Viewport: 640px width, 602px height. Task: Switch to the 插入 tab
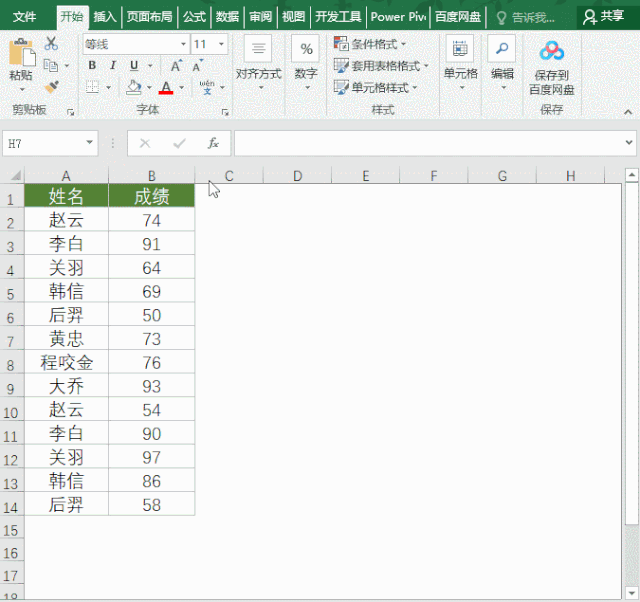pyautogui.click(x=105, y=17)
